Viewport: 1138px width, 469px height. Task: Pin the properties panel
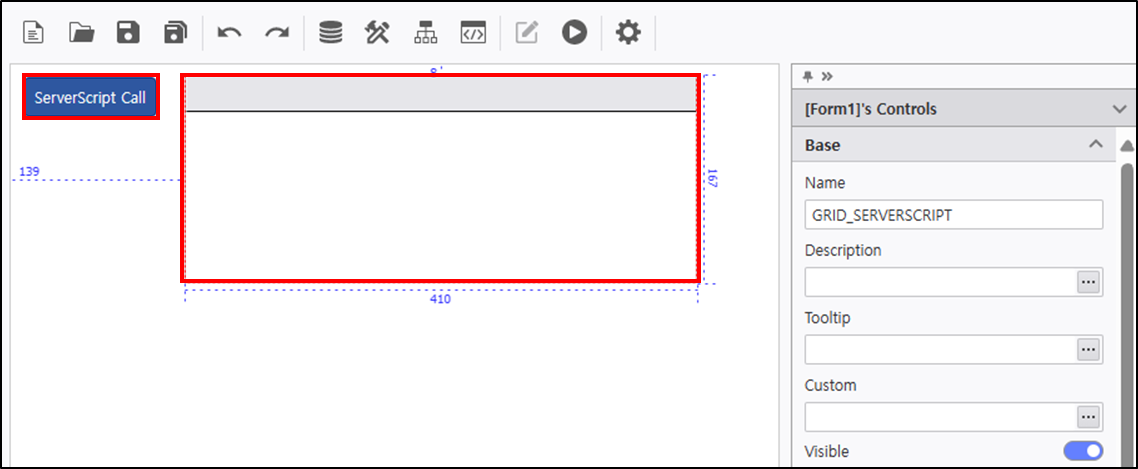[x=808, y=76]
